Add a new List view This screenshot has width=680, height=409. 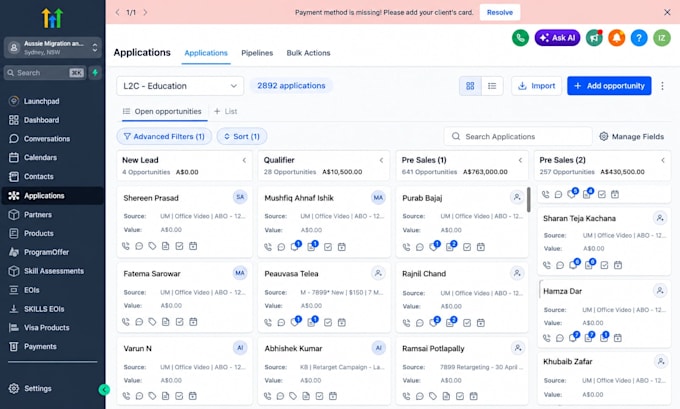226,111
